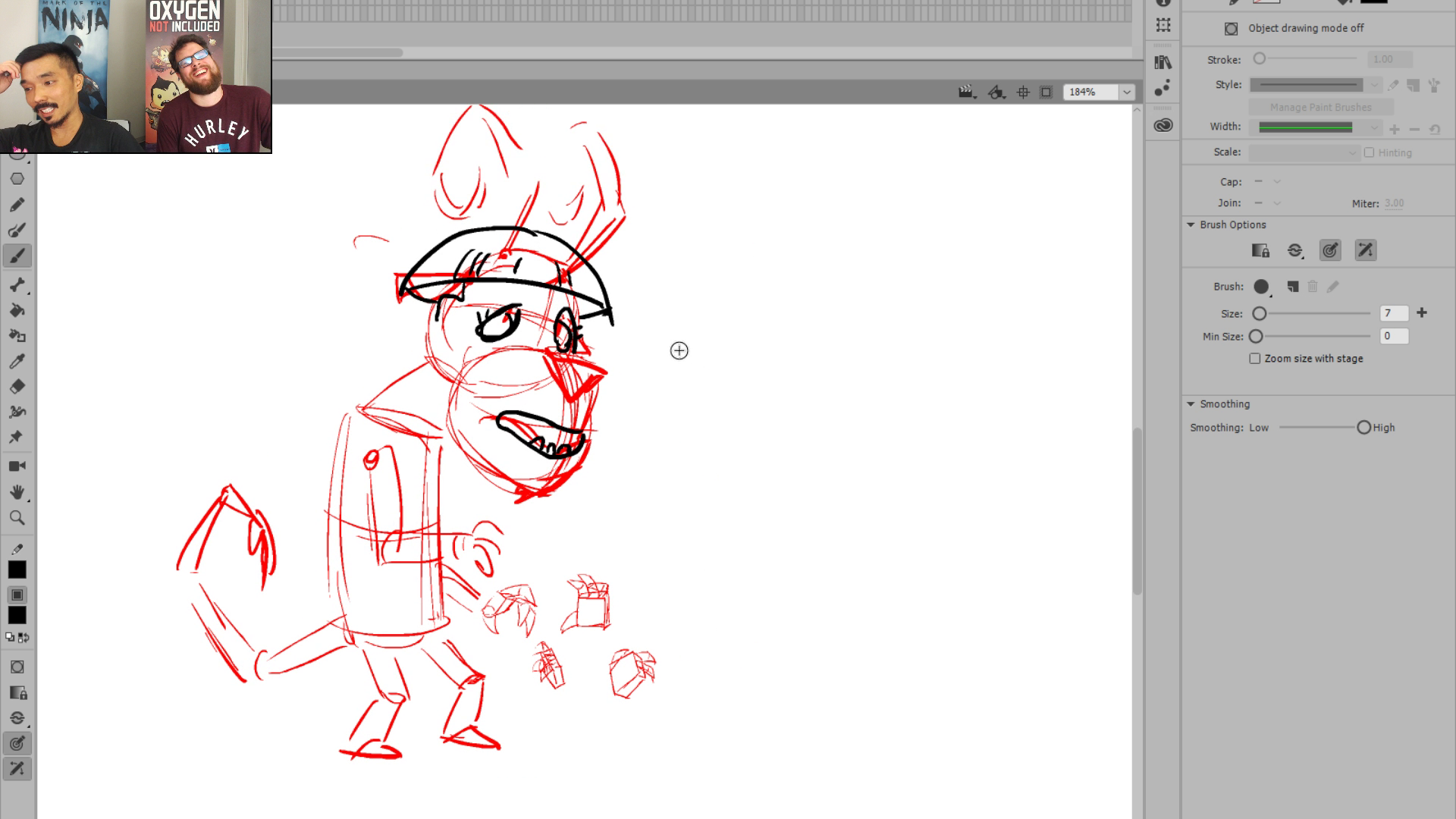Image resolution: width=1456 pixels, height=819 pixels.
Task: Enable Zoom size with stage checkbox
Action: pyautogui.click(x=1255, y=359)
